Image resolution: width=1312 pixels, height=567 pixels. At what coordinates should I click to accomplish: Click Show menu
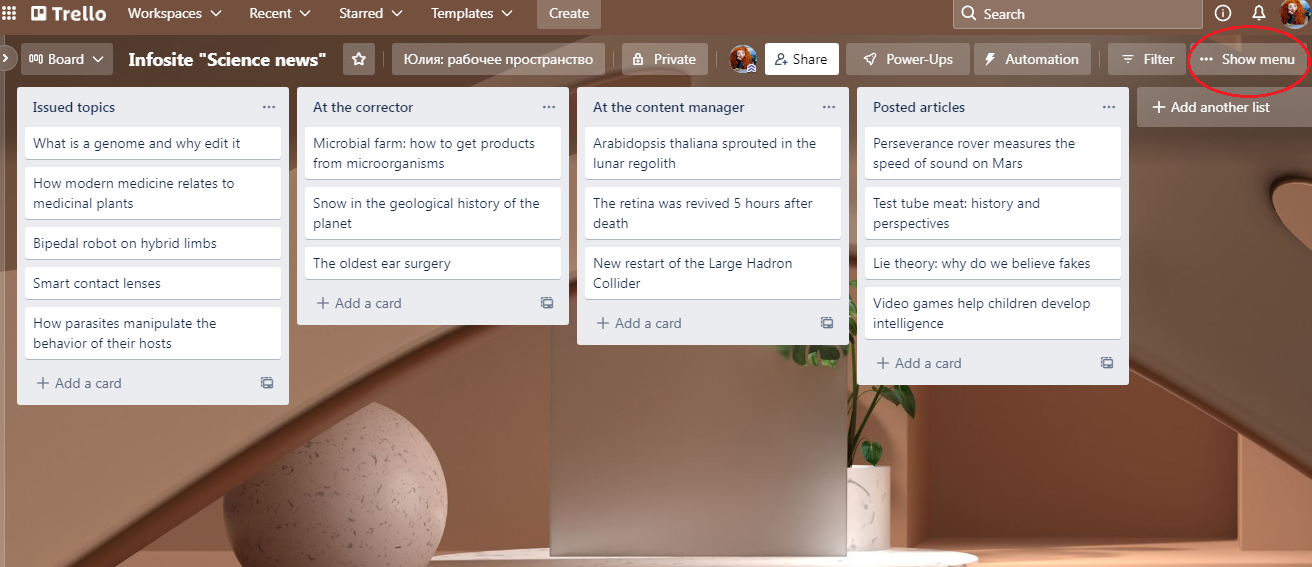click(x=1247, y=59)
